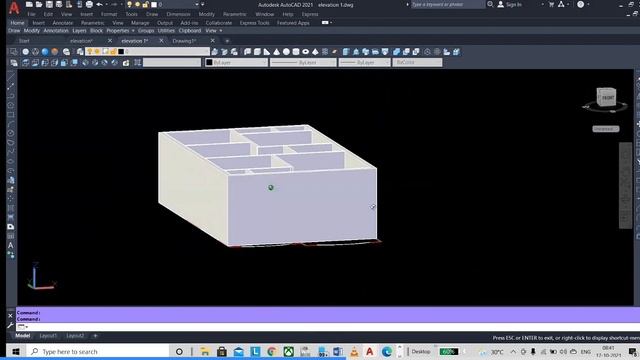Click the Unnamed WCS button under ViewCube
This screenshot has height=360, width=640.
[x=606, y=129]
